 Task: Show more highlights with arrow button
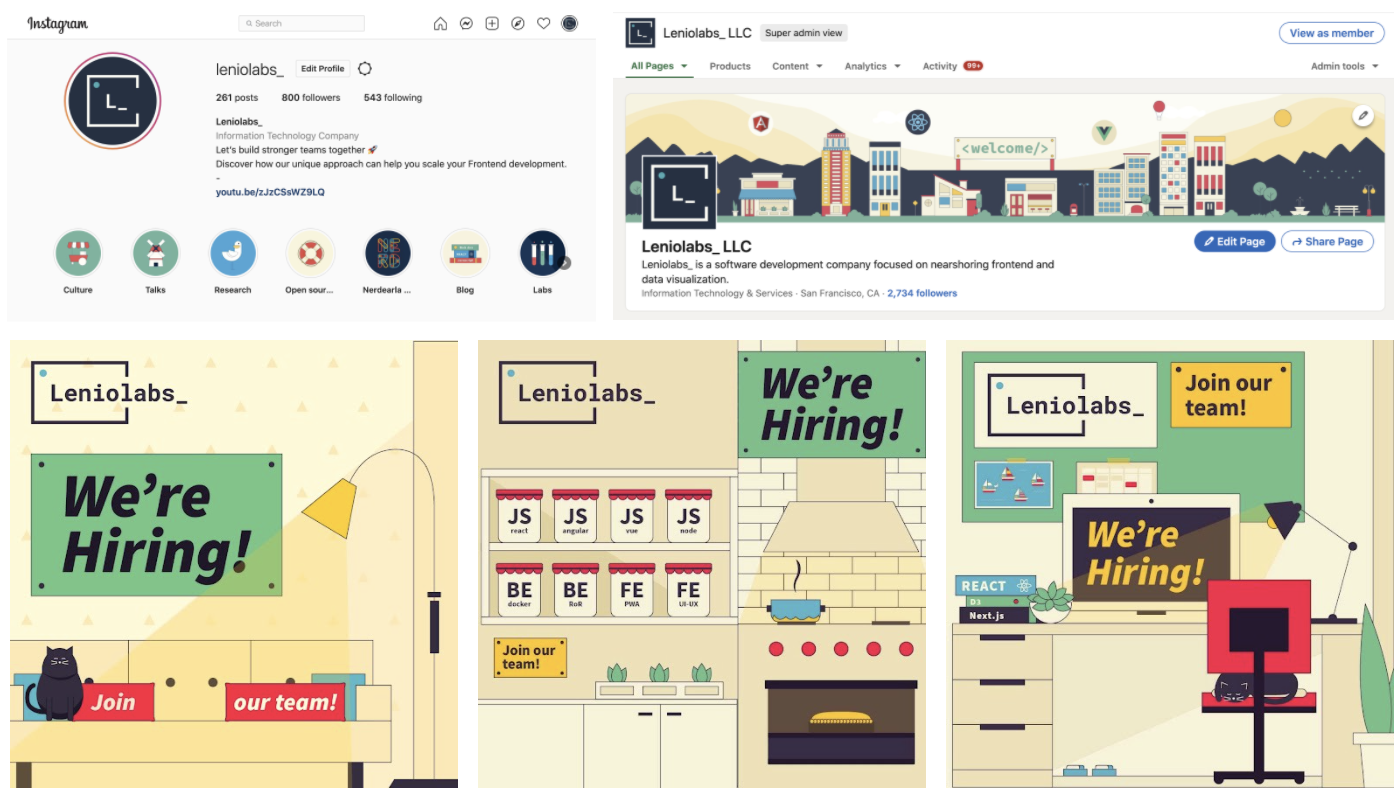click(x=565, y=263)
